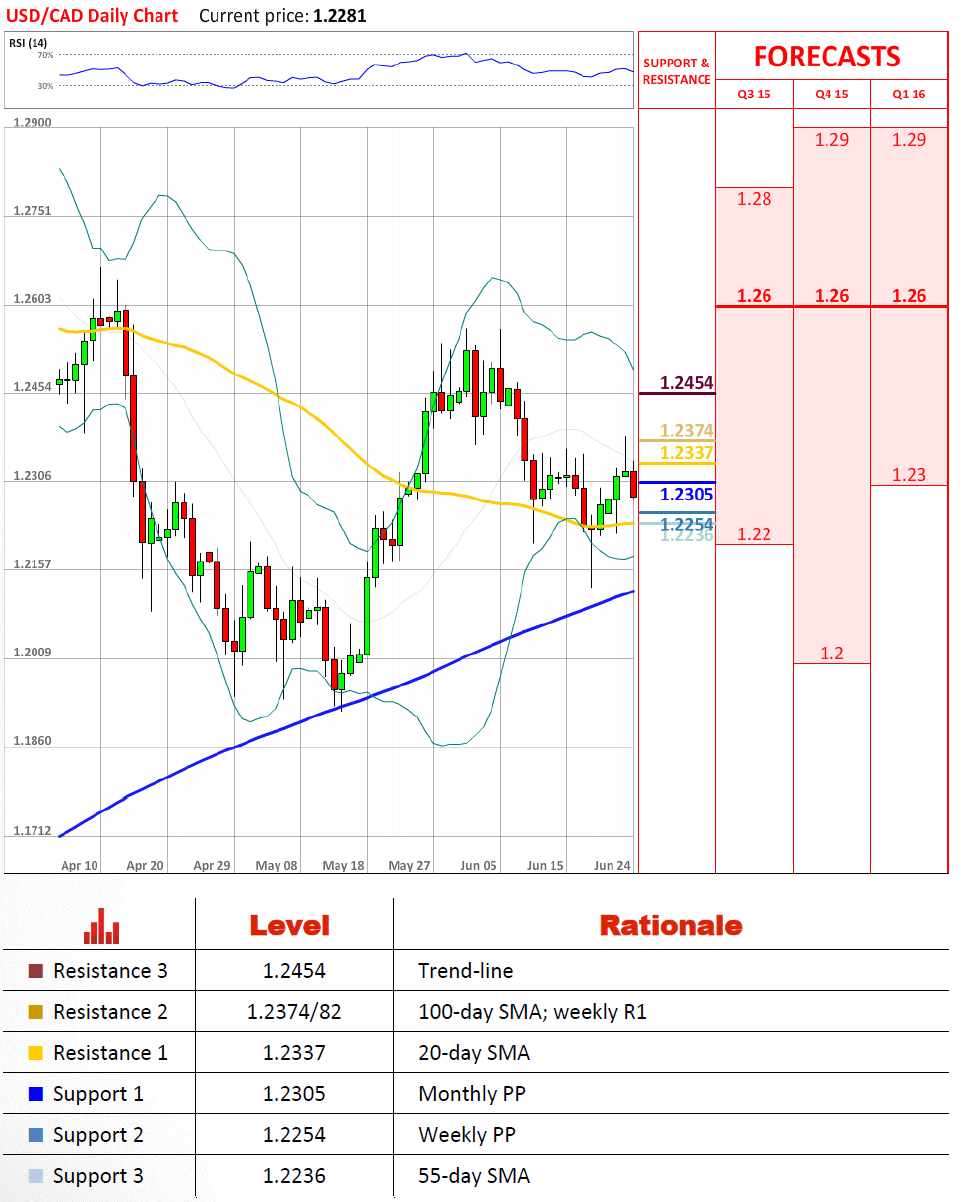Screen dimensions: 969x1202
Task: Click the 1.23 forecast value in Q1 16
Action: [x=909, y=475]
